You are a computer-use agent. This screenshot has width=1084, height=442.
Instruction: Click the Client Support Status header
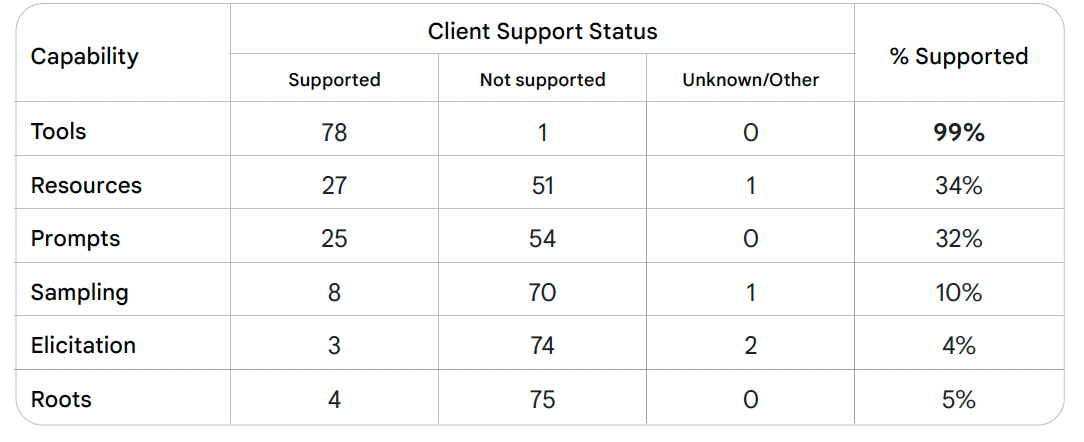[x=542, y=31]
